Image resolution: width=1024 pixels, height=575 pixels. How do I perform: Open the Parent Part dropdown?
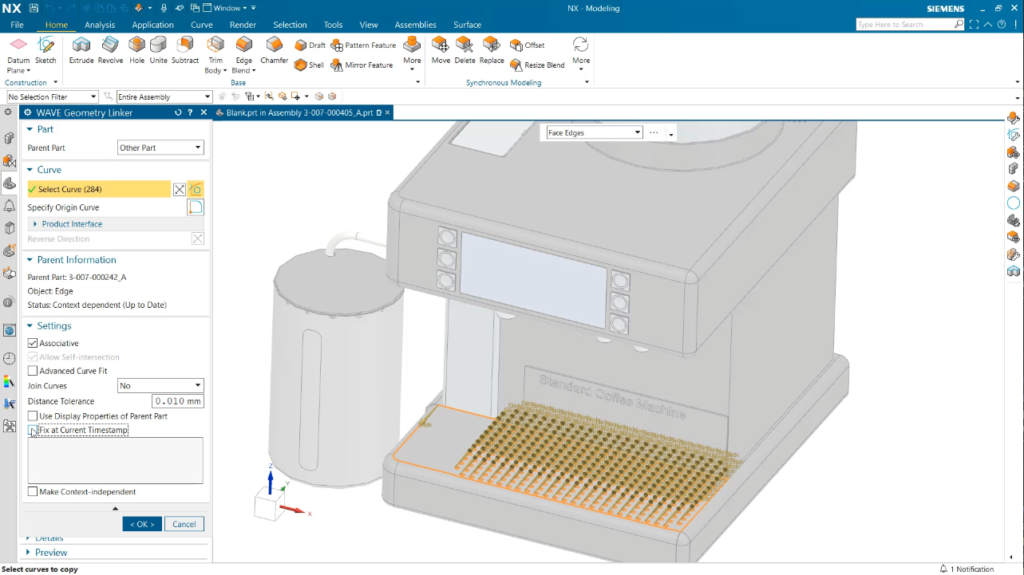[x=160, y=148]
